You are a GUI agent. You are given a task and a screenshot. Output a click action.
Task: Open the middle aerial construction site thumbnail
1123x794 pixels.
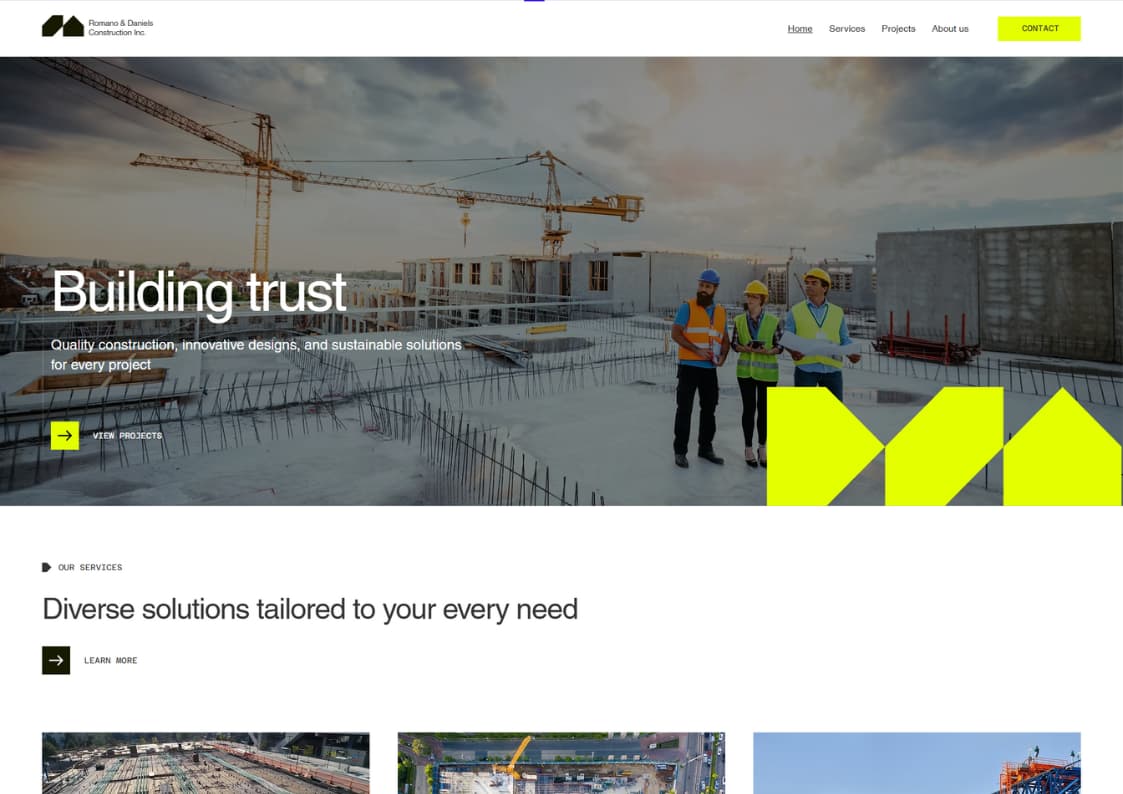pyautogui.click(x=562, y=762)
